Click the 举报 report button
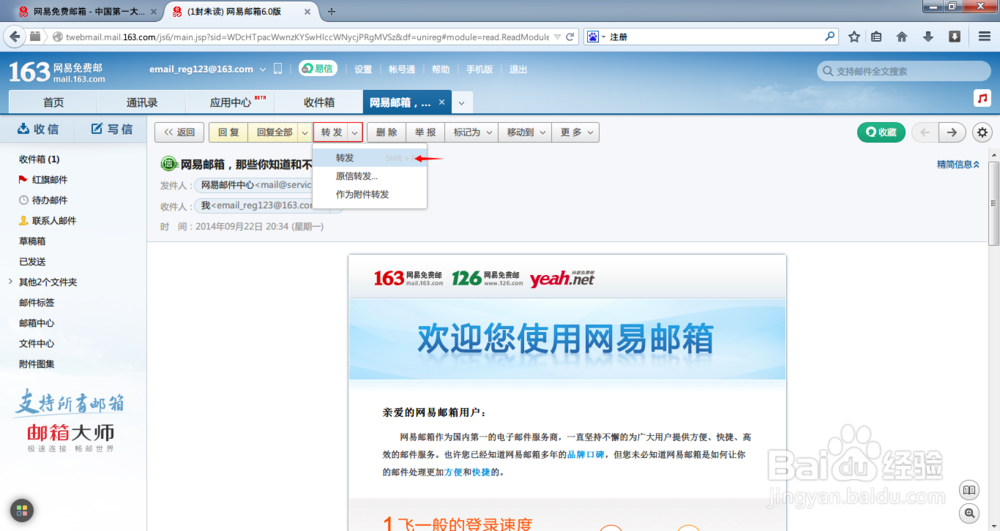Screen dimensions: 1000x531 coord(425,133)
